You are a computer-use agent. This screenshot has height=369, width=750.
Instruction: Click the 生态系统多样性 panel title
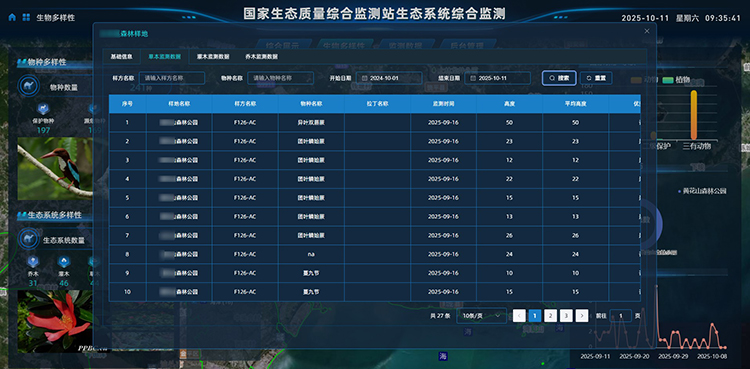click(x=55, y=215)
